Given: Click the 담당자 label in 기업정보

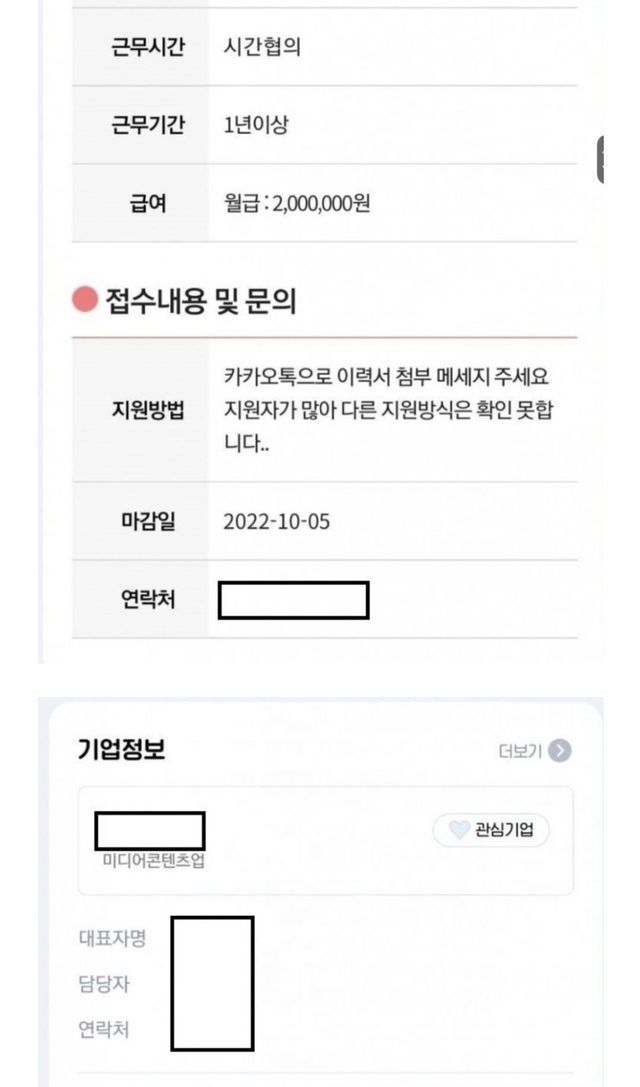Looking at the screenshot, I should [x=104, y=984].
